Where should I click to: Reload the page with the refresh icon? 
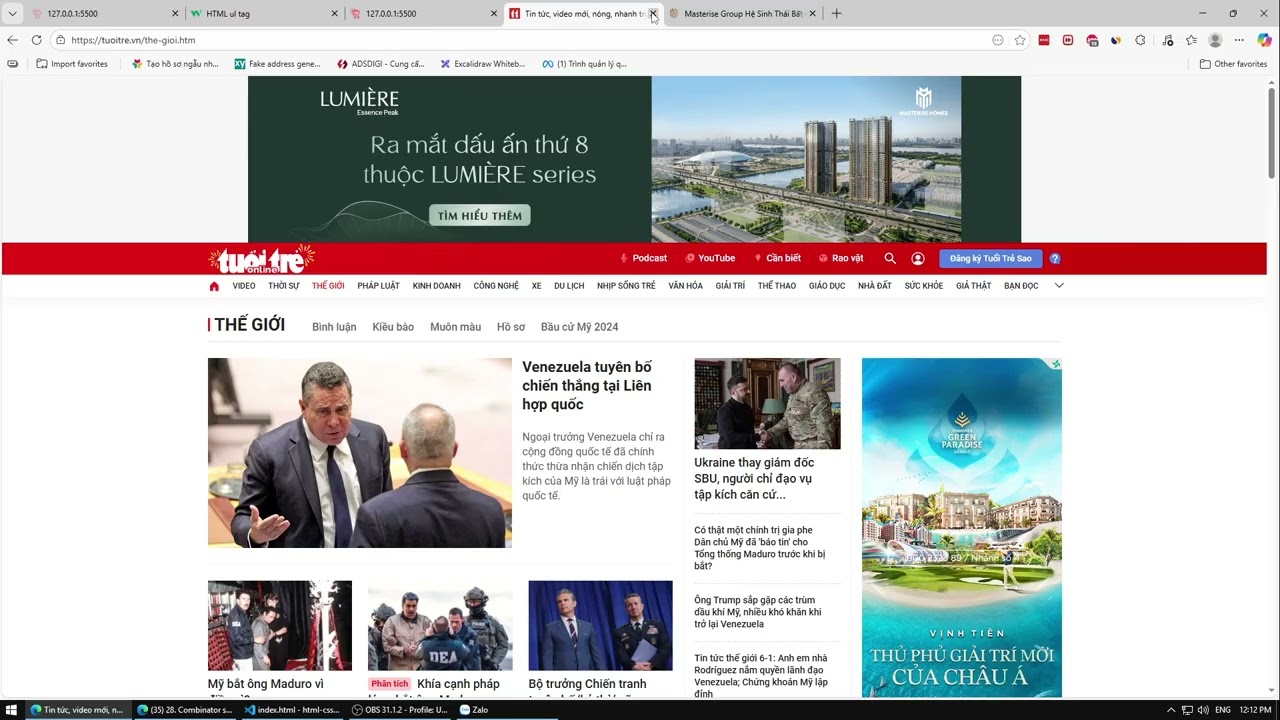point(36,40)
